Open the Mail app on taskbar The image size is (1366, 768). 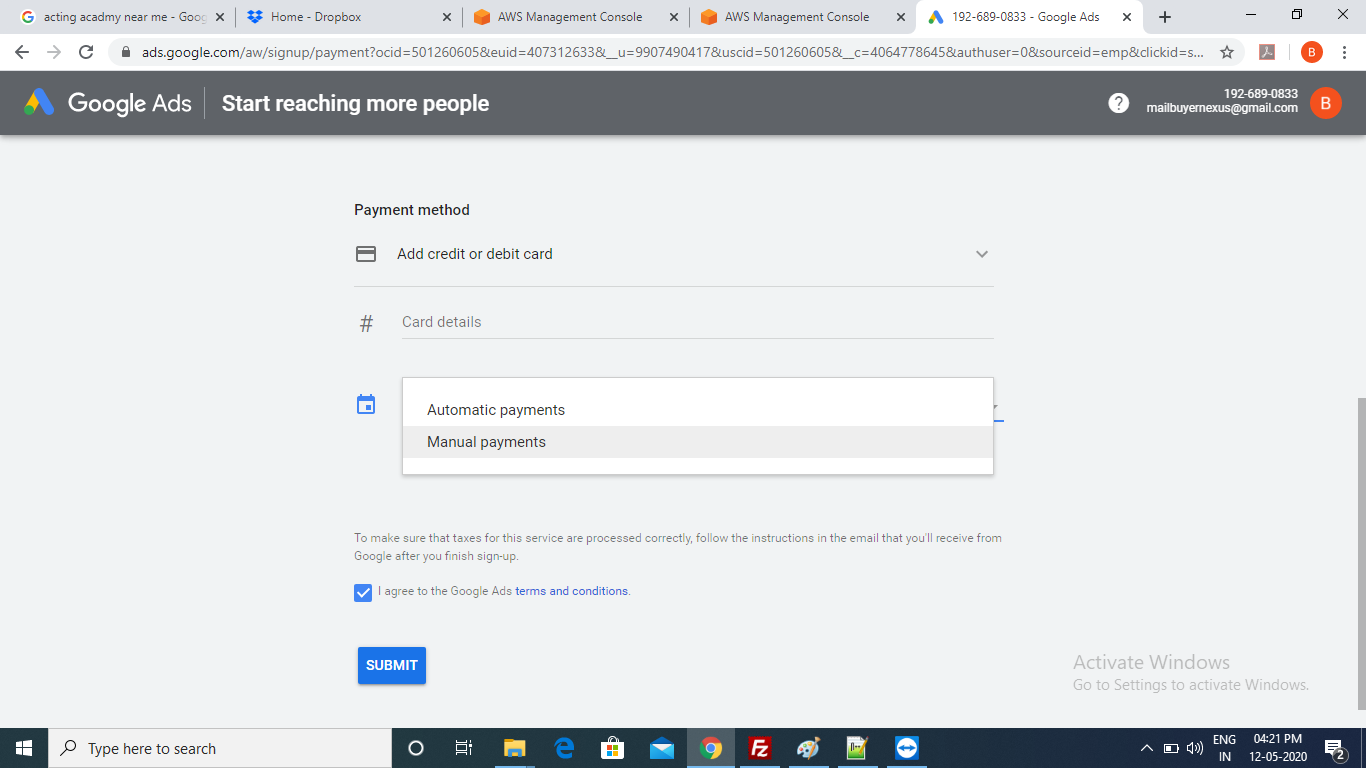pos(661,748)
